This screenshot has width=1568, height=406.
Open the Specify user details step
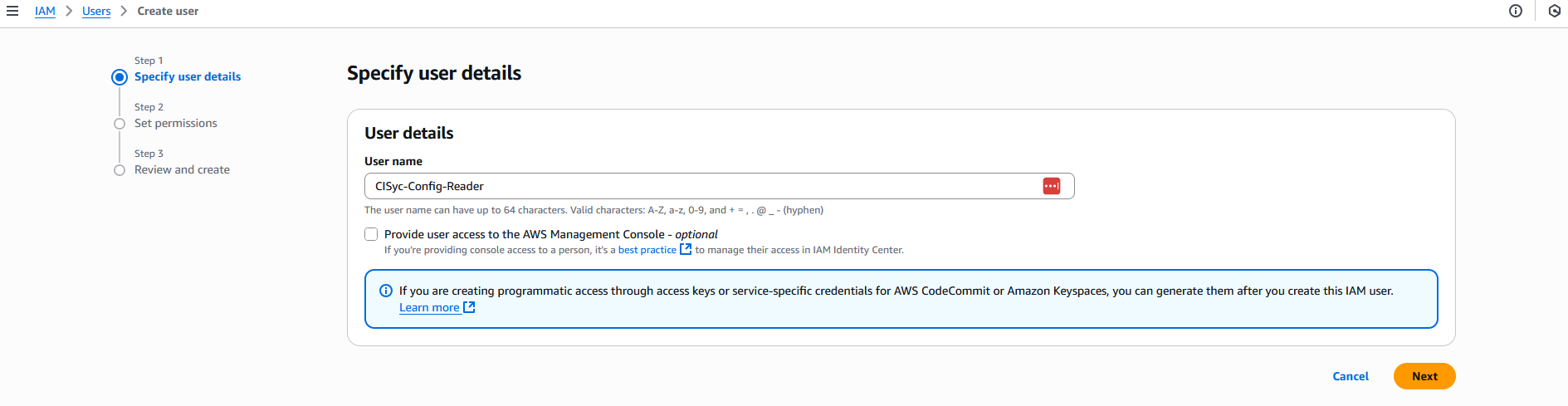click(188, 76)
